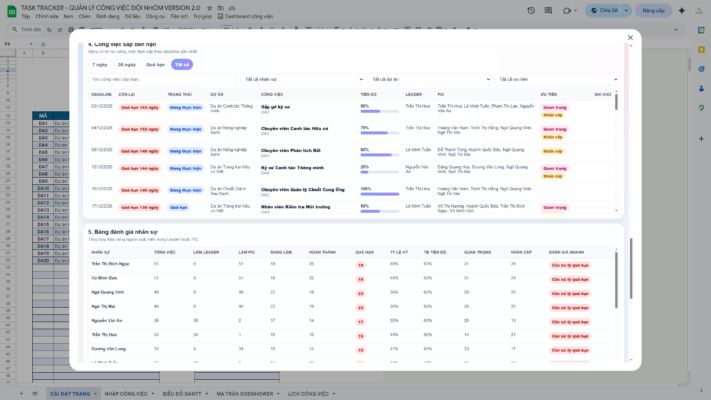Select the 30 ngày filter chip
The image size is (711, 400).
(x=127, y=64)
